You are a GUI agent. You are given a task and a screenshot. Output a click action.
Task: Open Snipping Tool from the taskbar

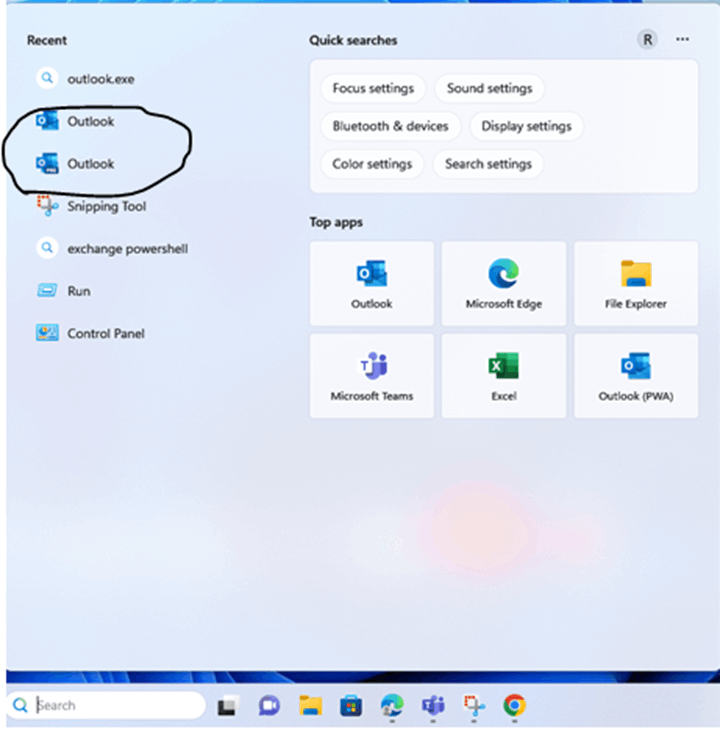pyautogui.click(x=474, y=705)
